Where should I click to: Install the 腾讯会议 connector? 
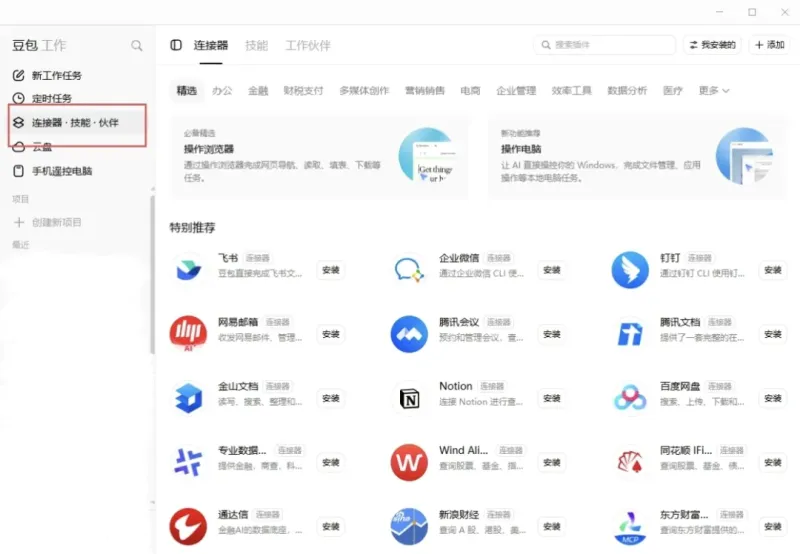coord(552,334)
